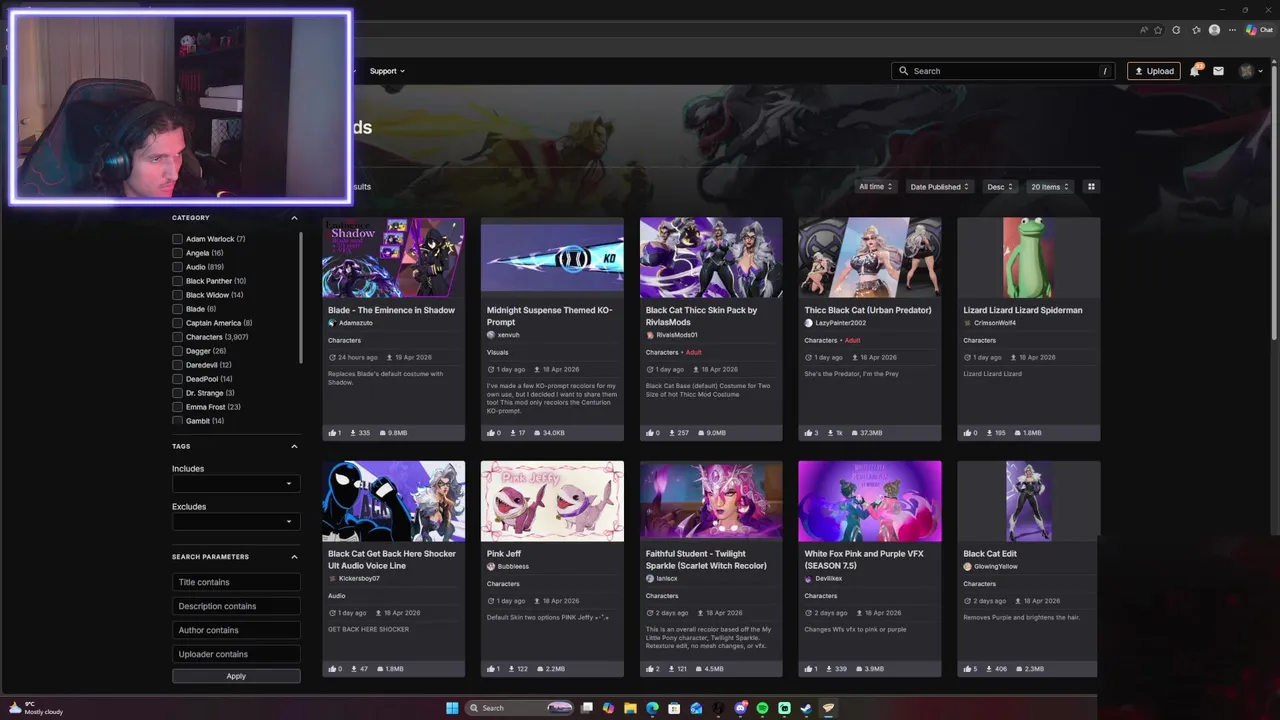Image resolution: width=1280 pixels, height=720 pixels.
Task: Expand the user account menu arrow
Action: click(x=1260, y=71)
